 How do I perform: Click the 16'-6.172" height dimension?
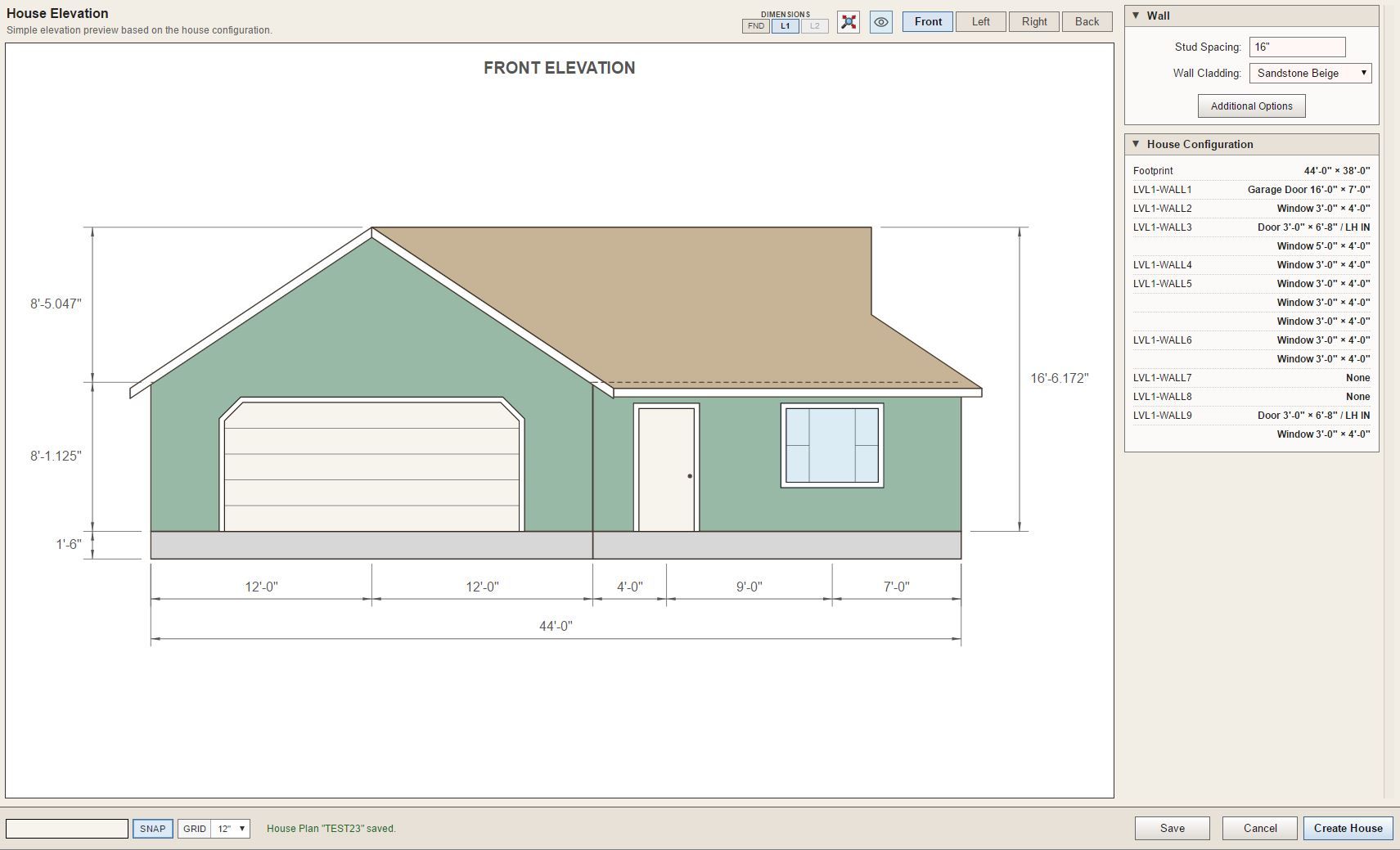[1059, 378]
